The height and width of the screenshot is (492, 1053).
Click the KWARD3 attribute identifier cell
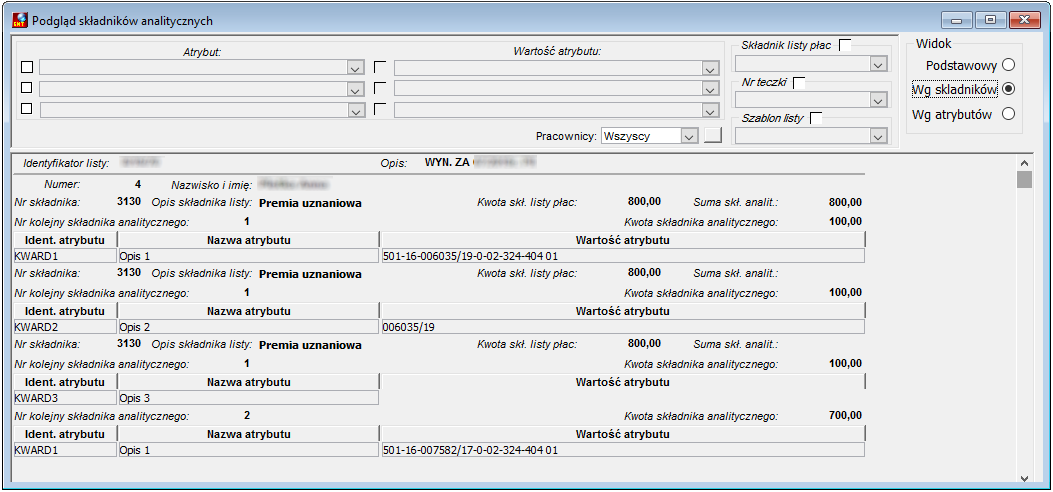click(x=65, y=397)
